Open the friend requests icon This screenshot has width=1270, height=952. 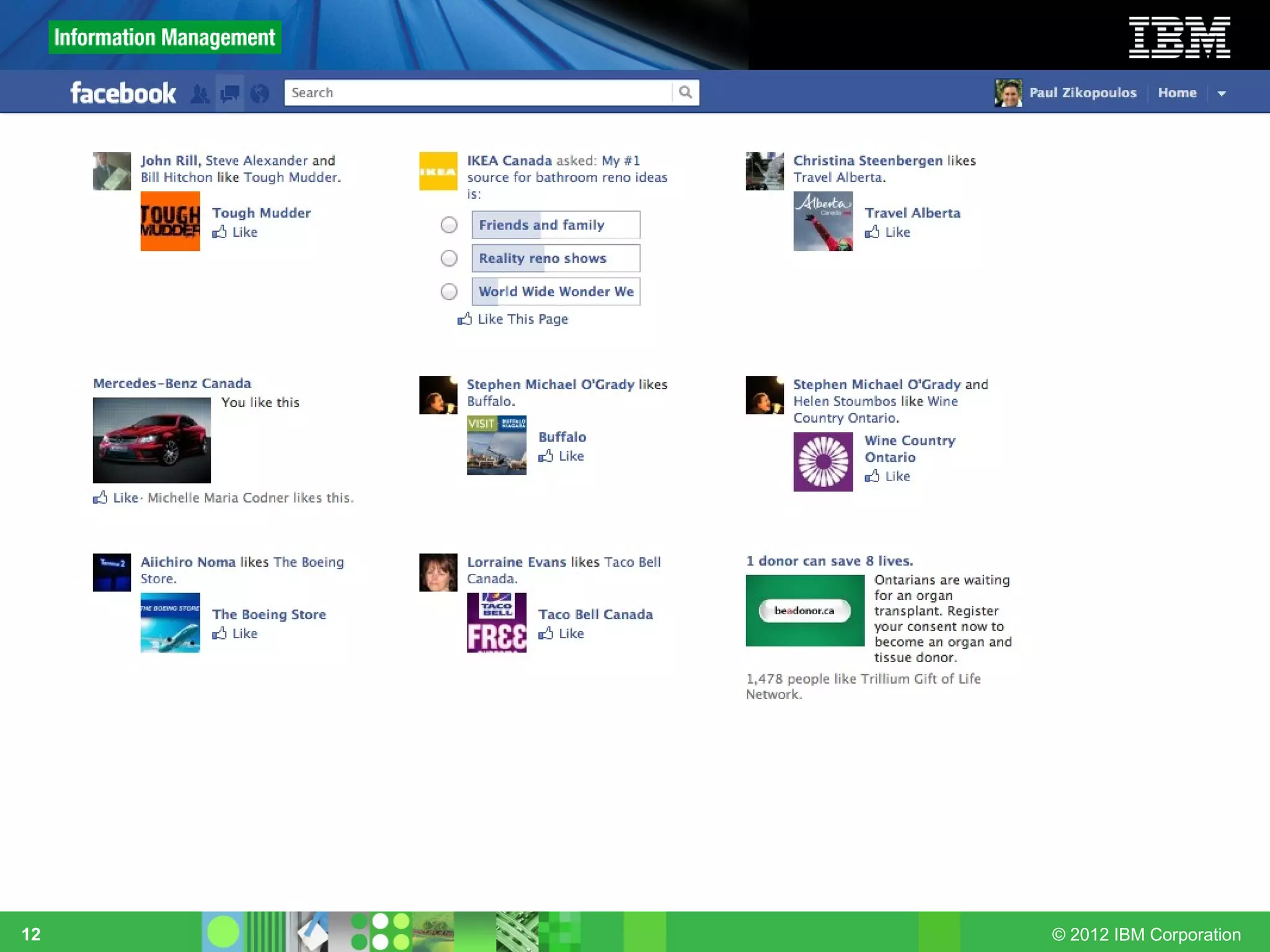pyautogui.click(x=200, y=94)
